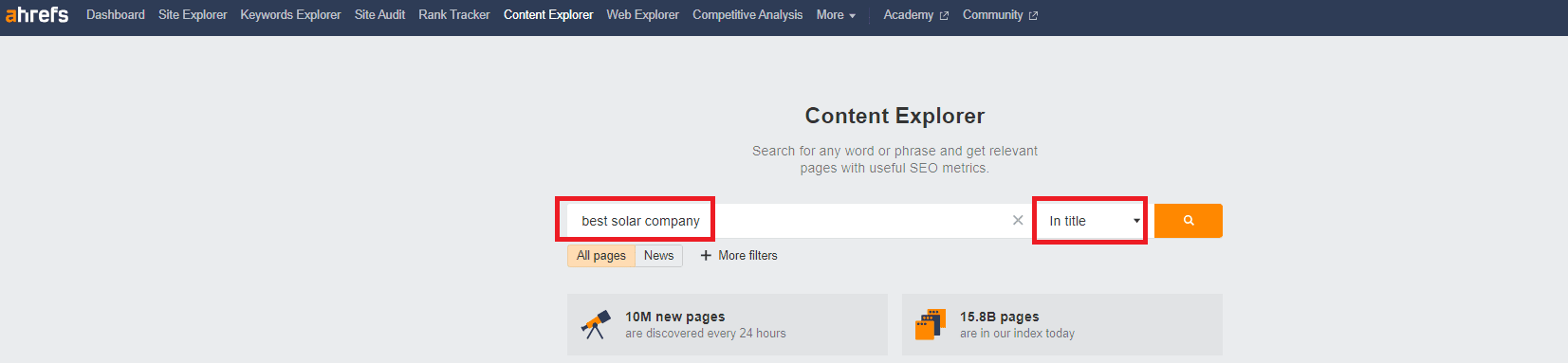Select the All pages toggle

pos(601,256)
